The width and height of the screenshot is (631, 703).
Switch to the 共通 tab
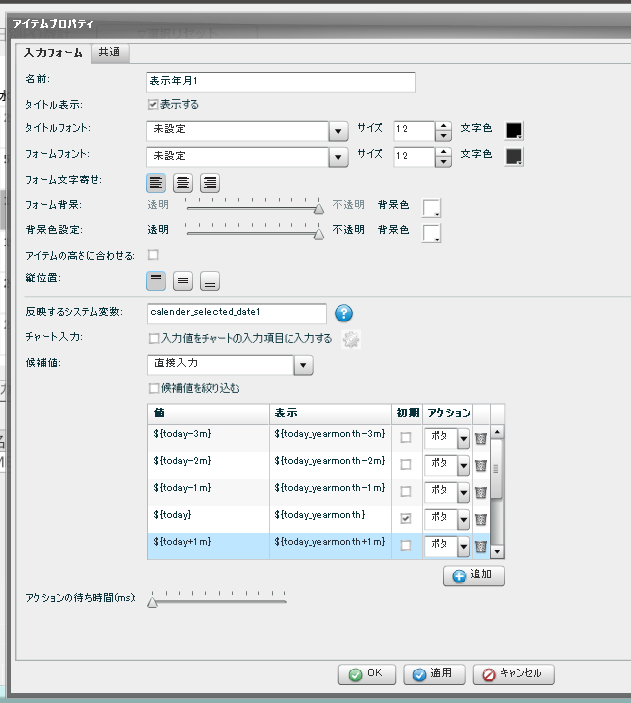(x=109, y=52)
